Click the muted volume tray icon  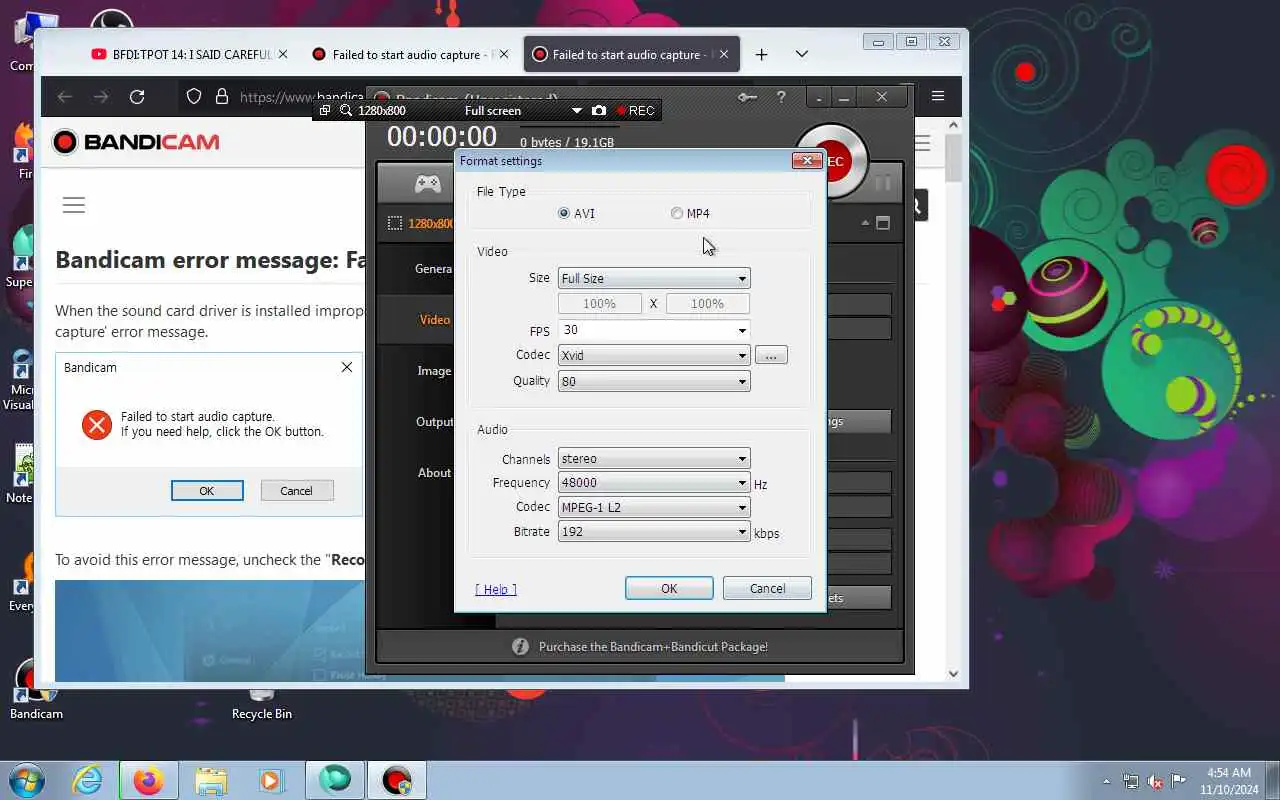click(x=1155, y=781)
